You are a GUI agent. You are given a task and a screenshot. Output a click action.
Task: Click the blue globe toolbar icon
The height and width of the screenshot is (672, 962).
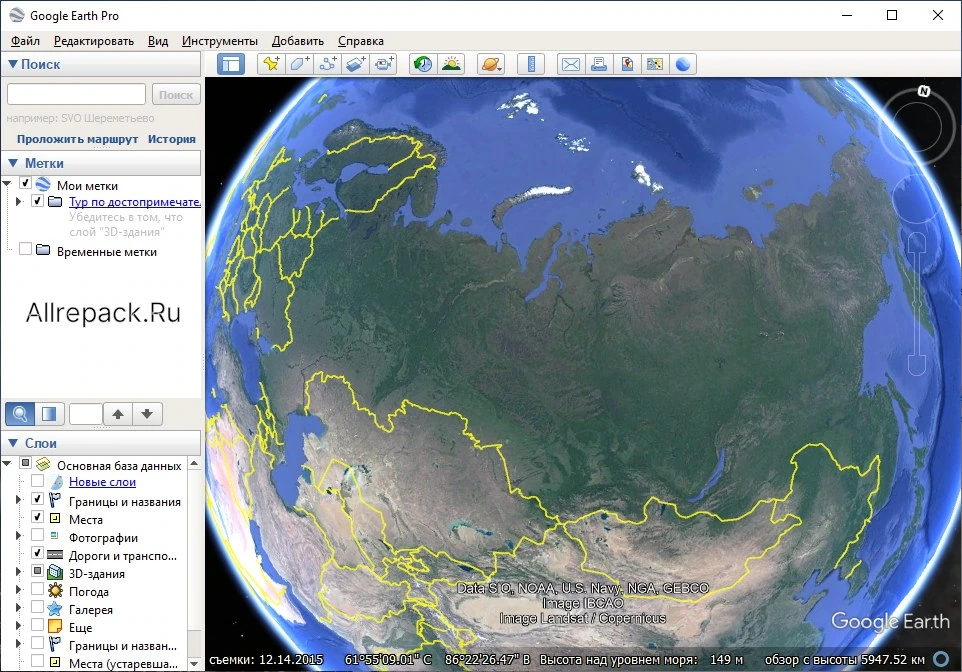coord(683,64)
